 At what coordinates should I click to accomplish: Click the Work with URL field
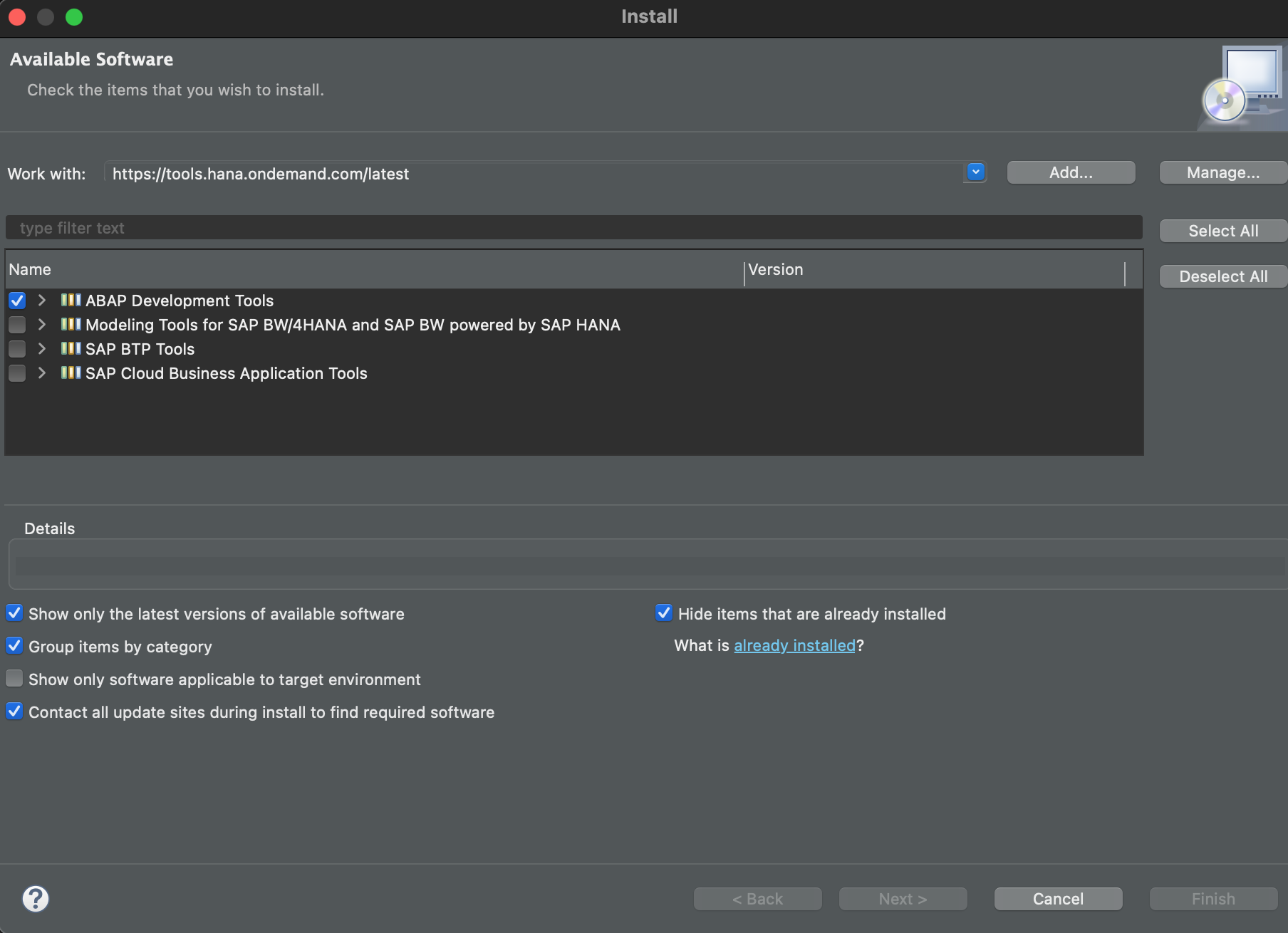tap(534, 173)
